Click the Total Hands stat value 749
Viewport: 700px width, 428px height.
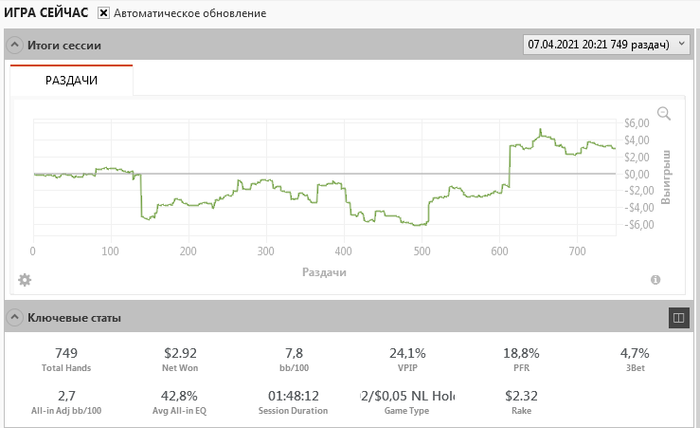67,353
